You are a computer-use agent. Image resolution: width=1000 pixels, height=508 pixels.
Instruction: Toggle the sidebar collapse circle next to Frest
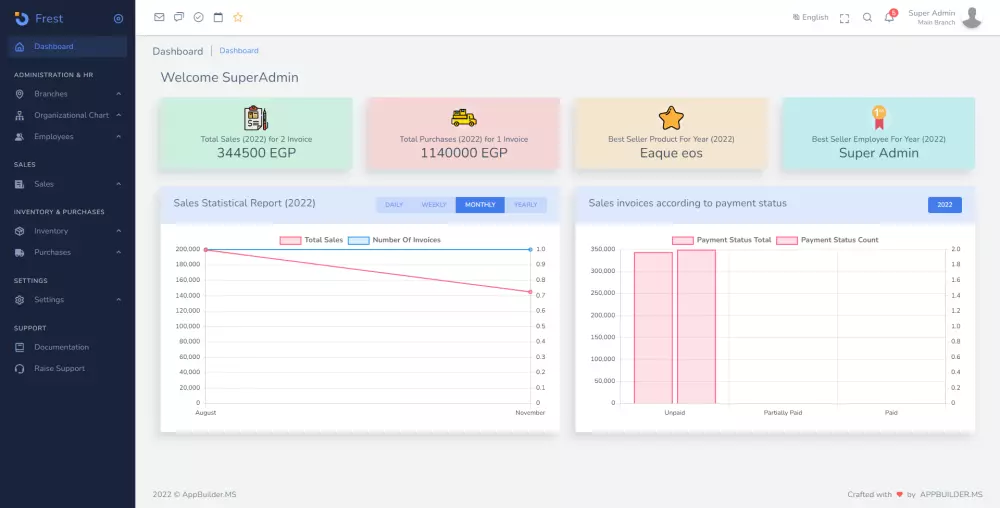(x=118, y=19)
